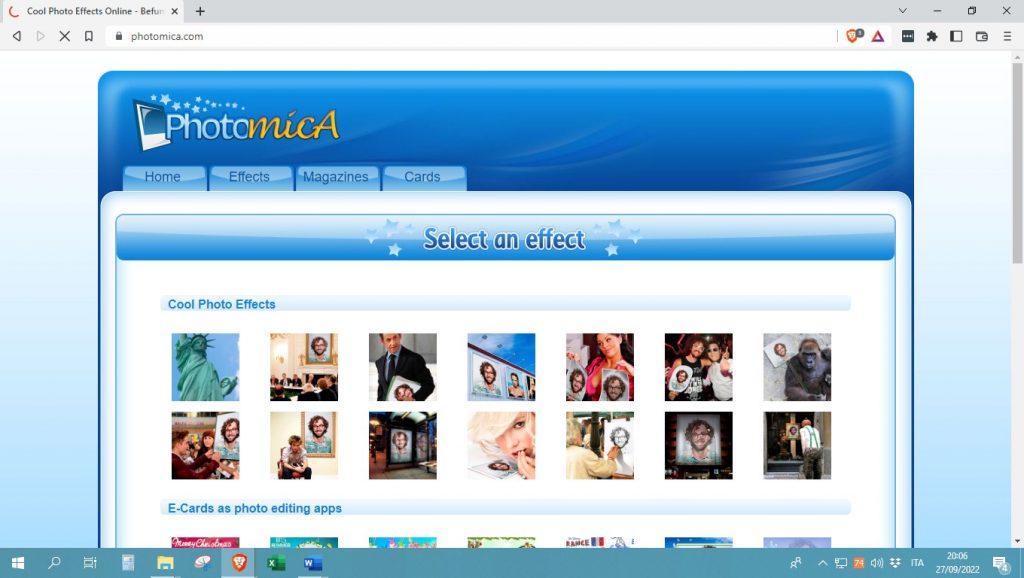1024x578 pixels.
Task: Open site info via the padlock icon
Action: (x=119, y=35)
